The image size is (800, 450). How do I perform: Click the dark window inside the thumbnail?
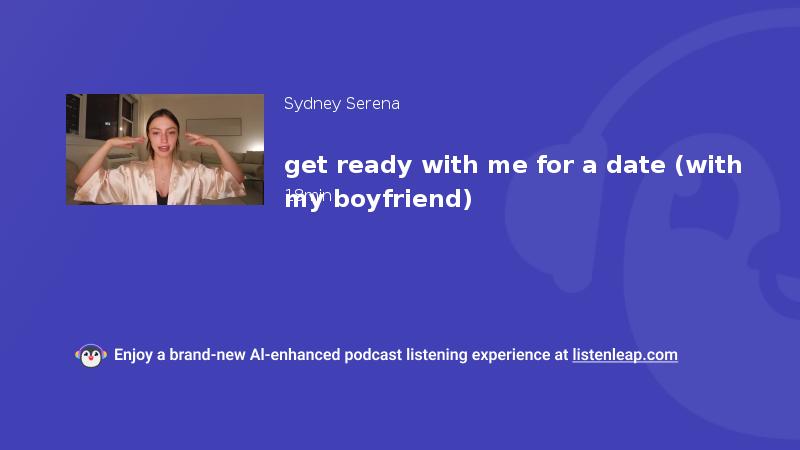pyautogui.click(x=102, y=117)
